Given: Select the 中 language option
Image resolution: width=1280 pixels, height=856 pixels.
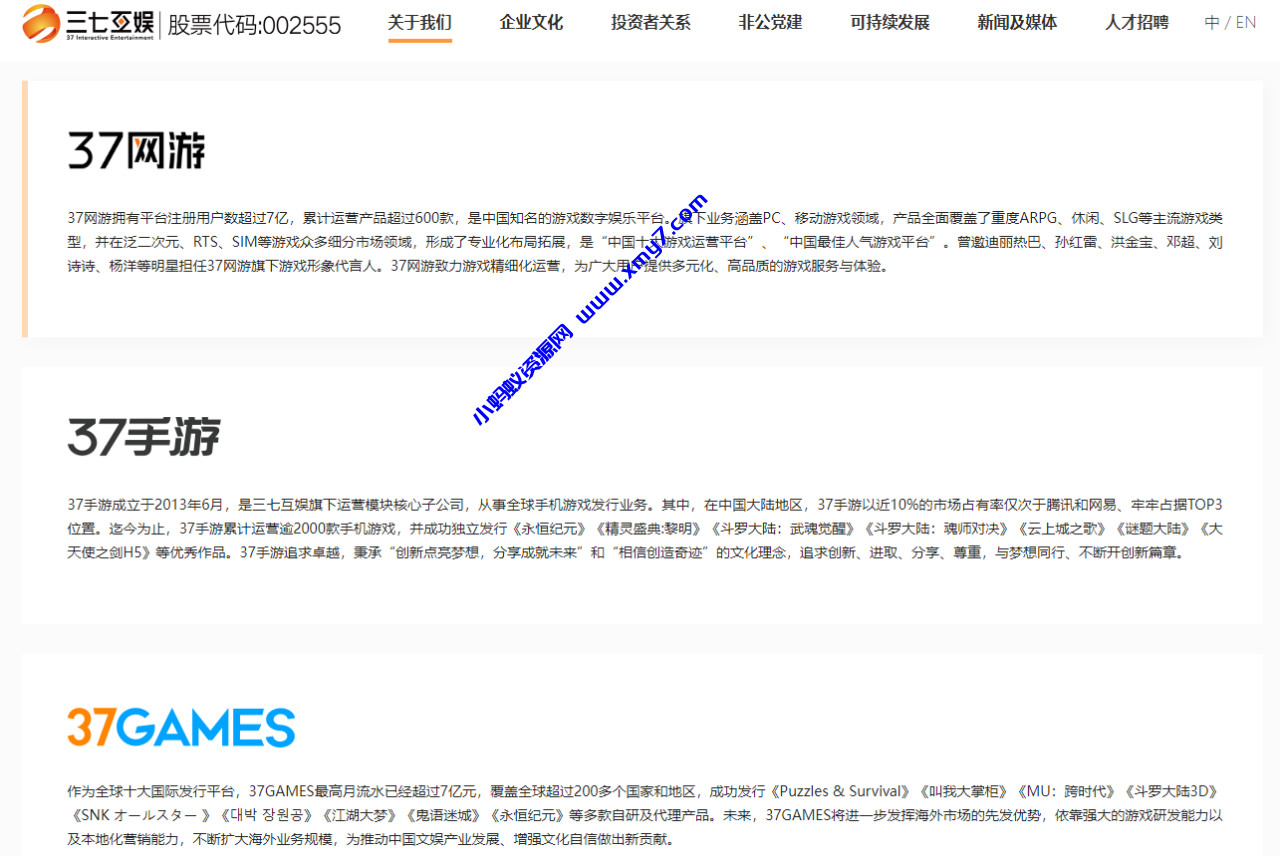Looking at the screenshot, I should point(1211,22).
